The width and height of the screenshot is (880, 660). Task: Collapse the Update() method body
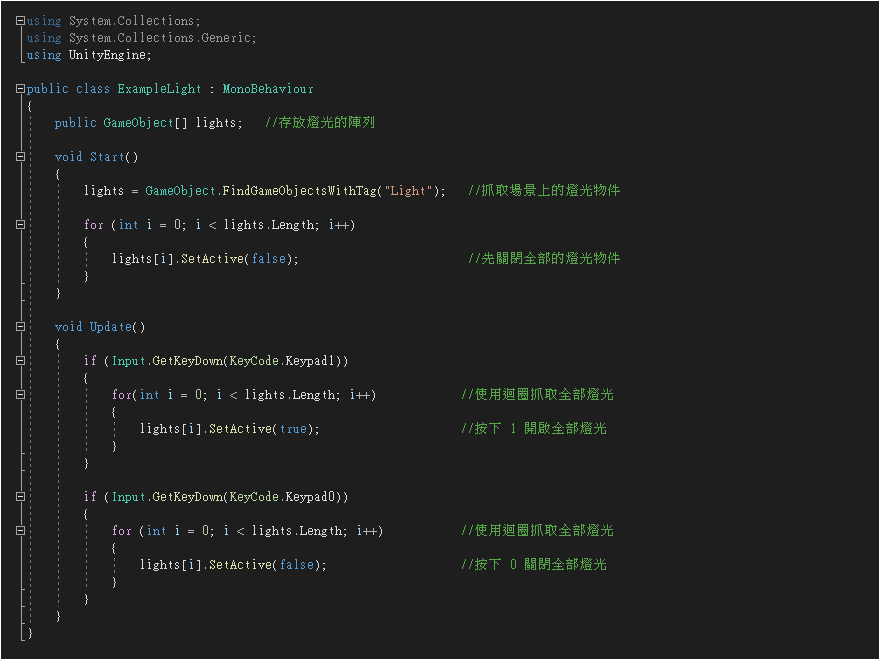coord(20,327)
